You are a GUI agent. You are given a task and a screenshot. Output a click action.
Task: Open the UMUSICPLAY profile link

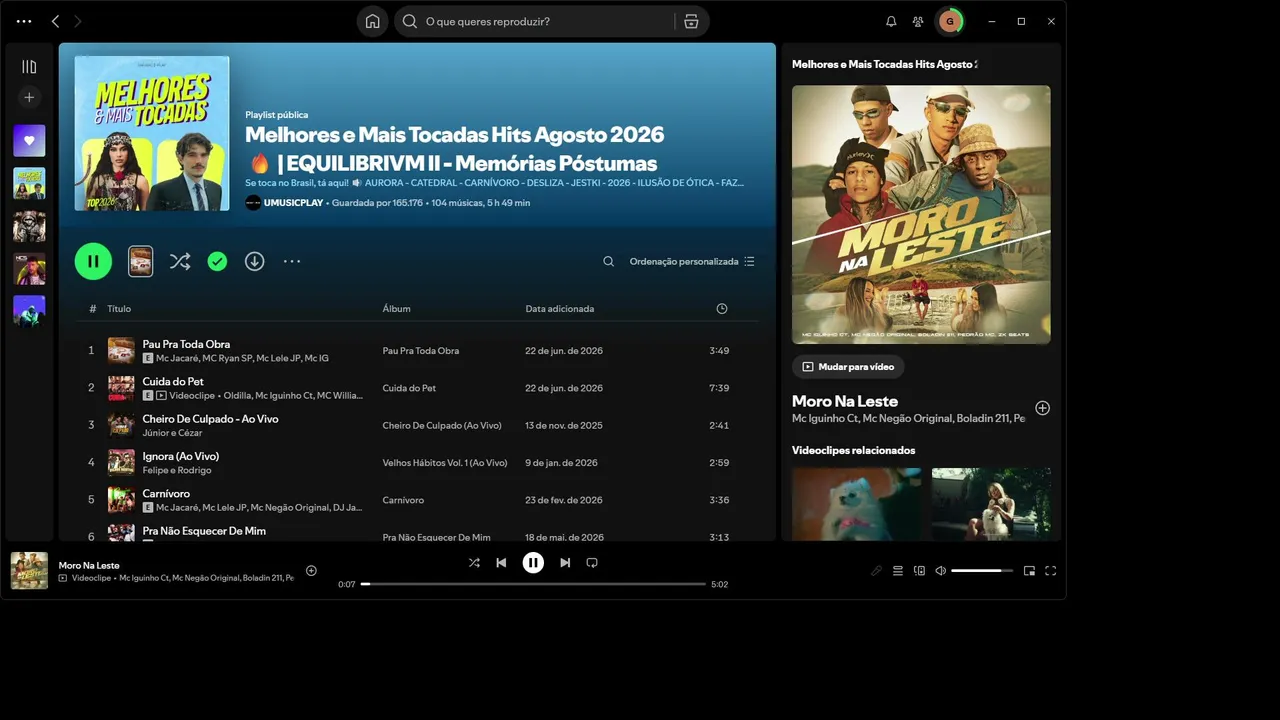tap(293, 203)
